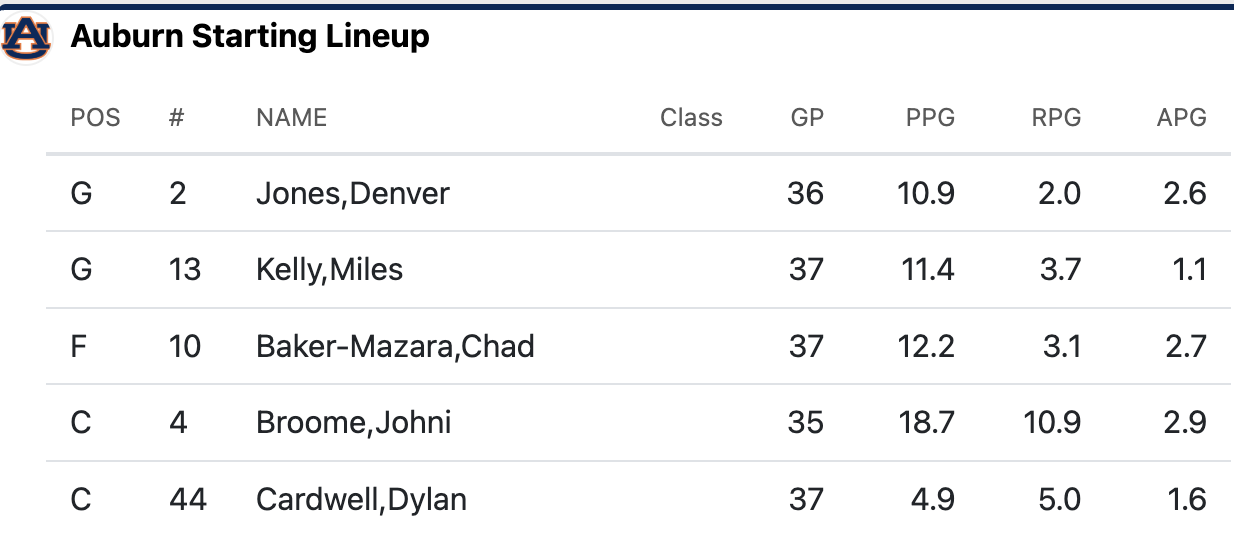Click the Auburn Starting Lineup heading

point(250,37)
